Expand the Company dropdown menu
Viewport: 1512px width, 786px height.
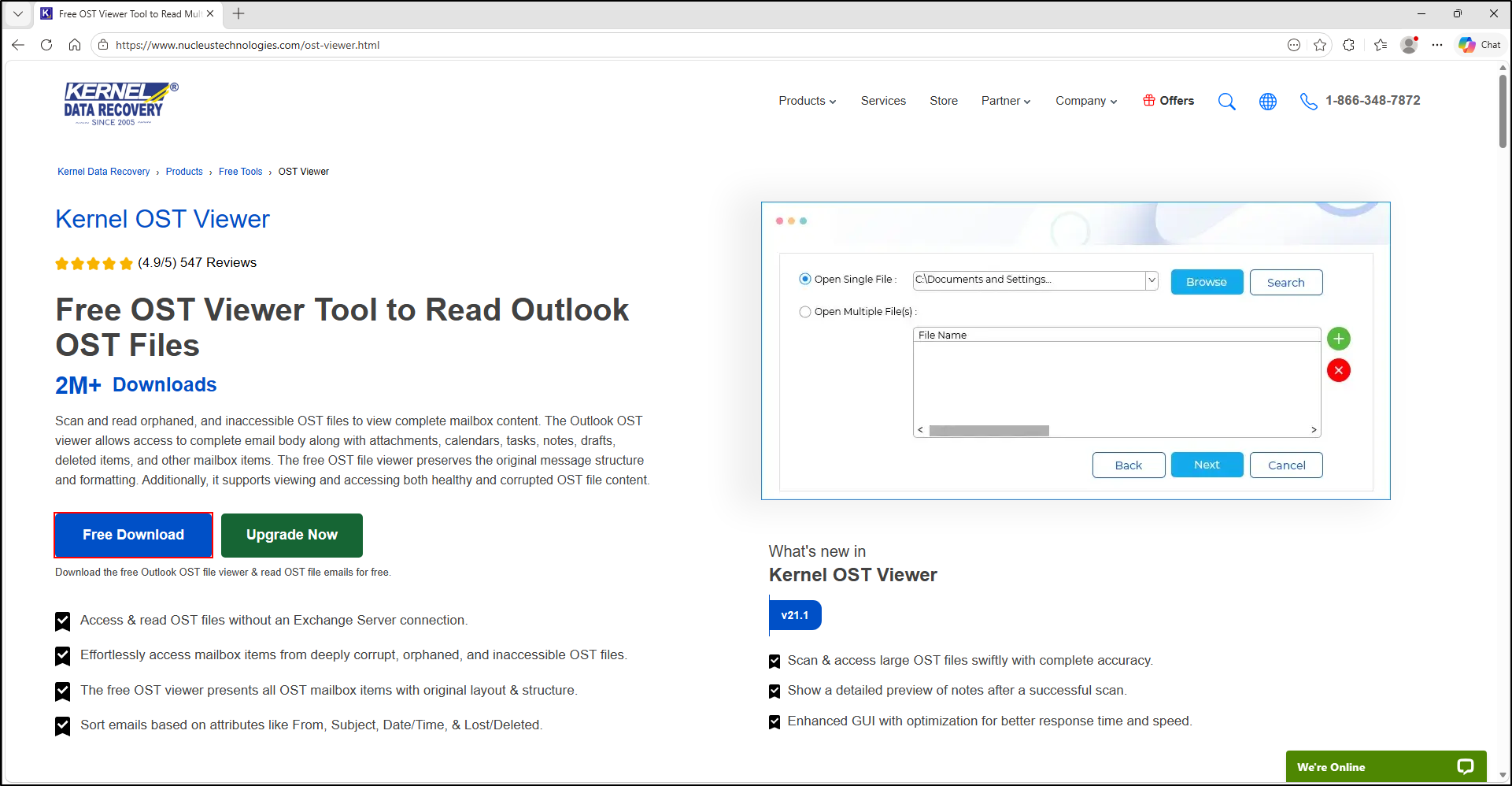(x=1086, y=101)
